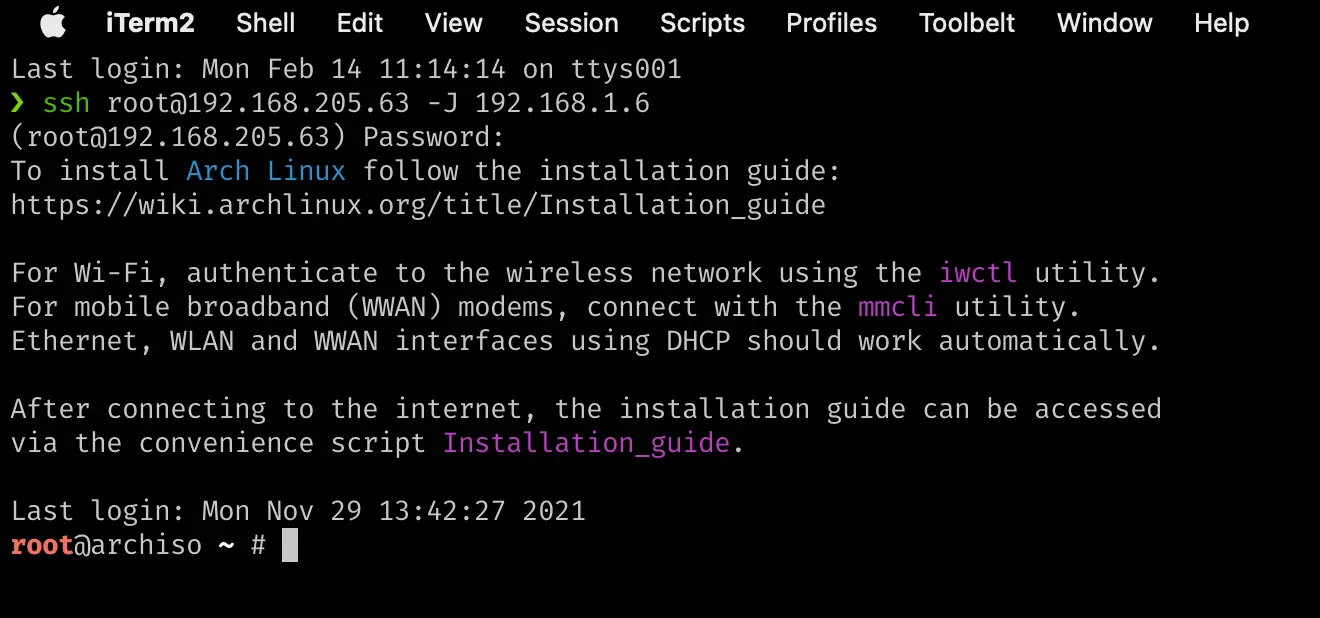
Task: Open the Shell menu
Action: pos(264,22)
